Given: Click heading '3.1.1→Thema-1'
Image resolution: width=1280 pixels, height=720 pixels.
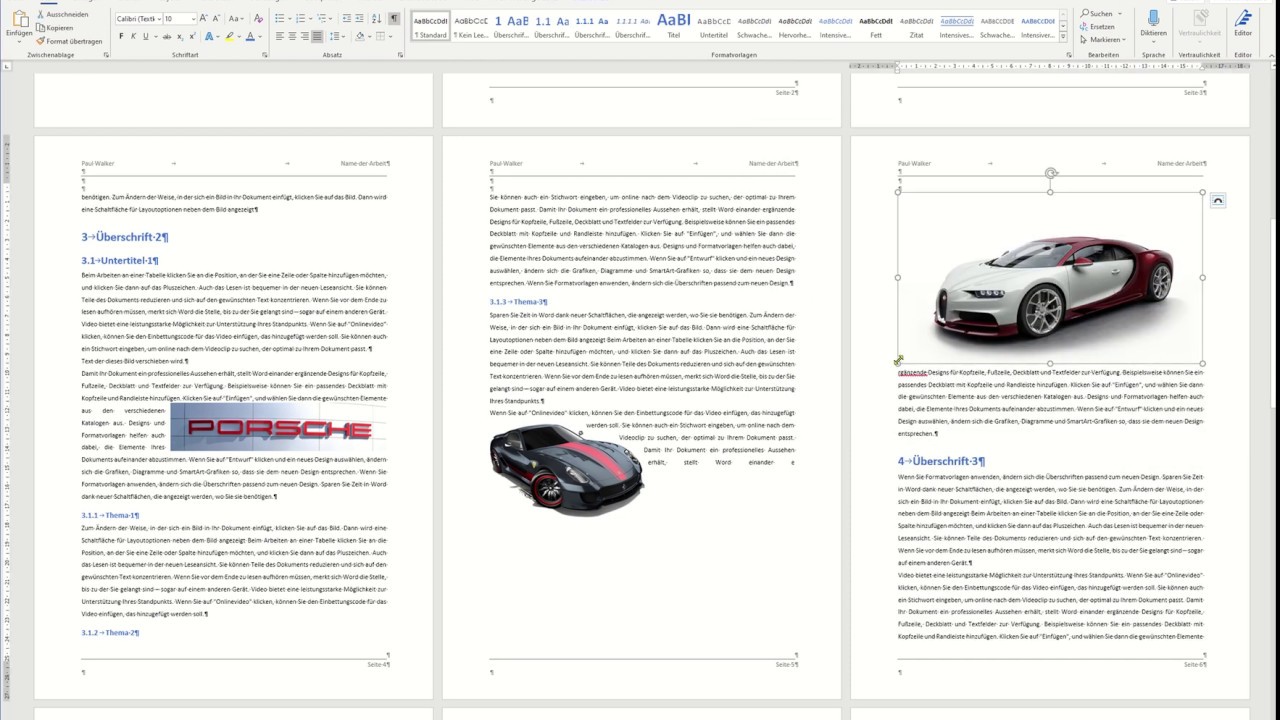Looking at the screenshot, I should point(110,515).
